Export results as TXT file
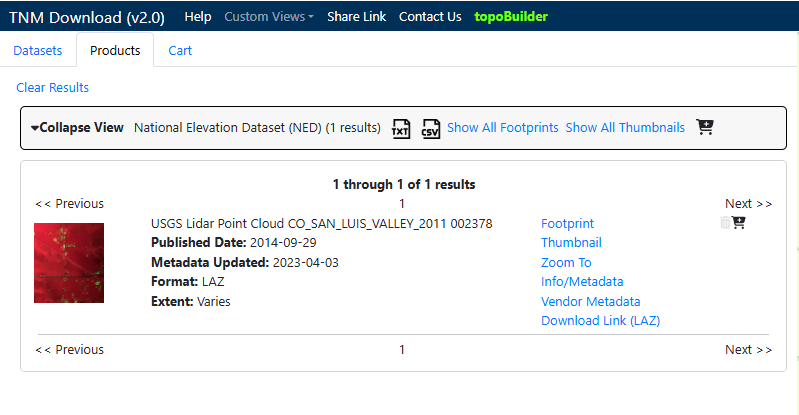Image resolution: width=799 pixels, height=415 pixels. 401,128
